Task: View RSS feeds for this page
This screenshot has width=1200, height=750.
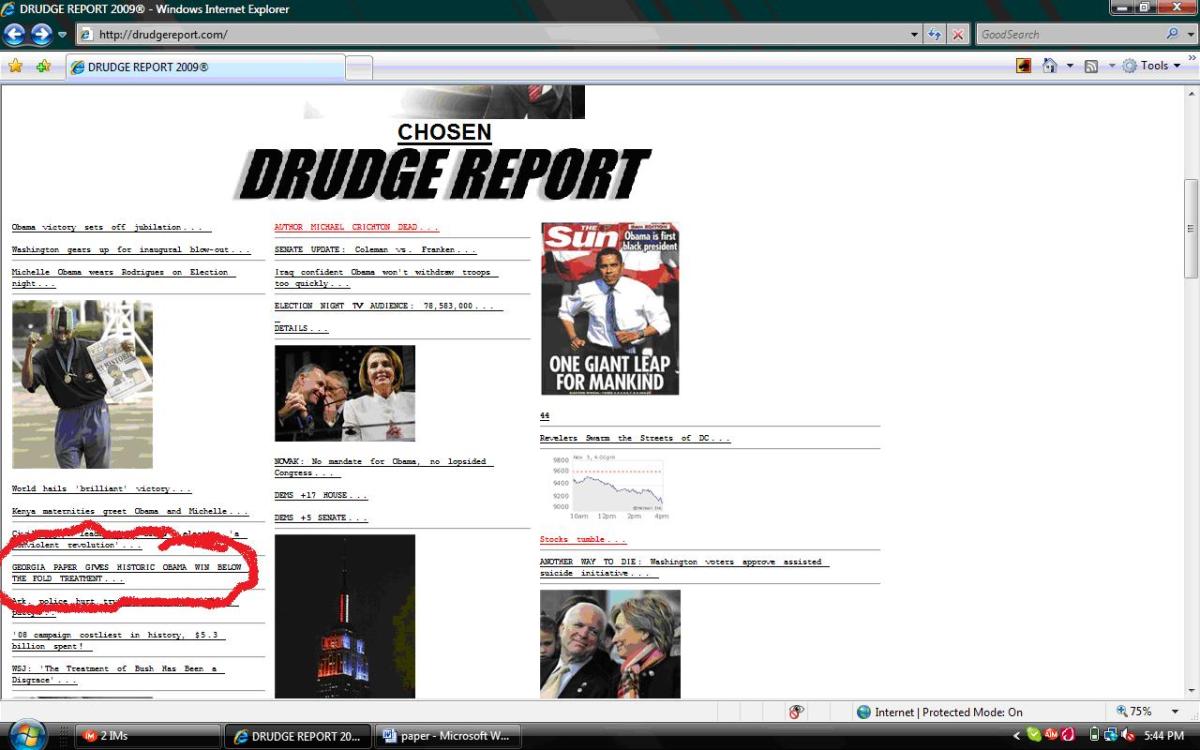Action: (1091, 65)
